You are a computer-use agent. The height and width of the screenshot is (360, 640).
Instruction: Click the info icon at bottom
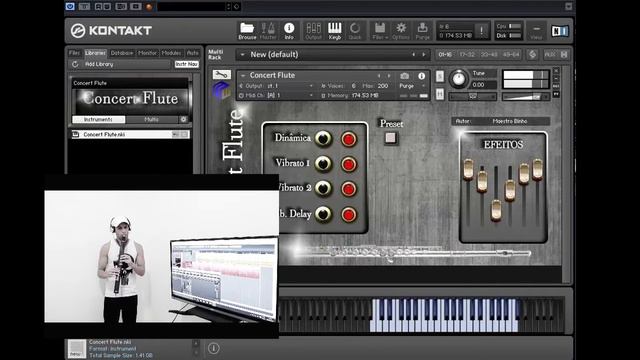tap(213, 348)
